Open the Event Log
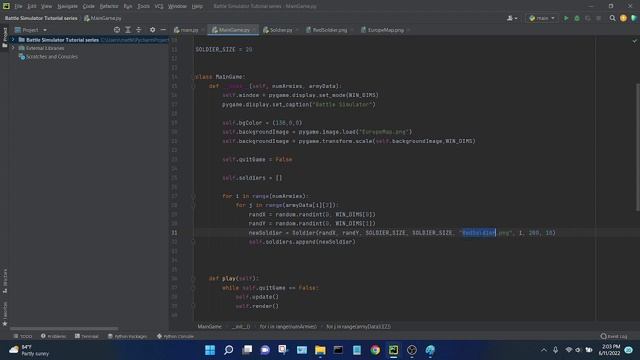640x360 pixels. [x=614, y=336]
